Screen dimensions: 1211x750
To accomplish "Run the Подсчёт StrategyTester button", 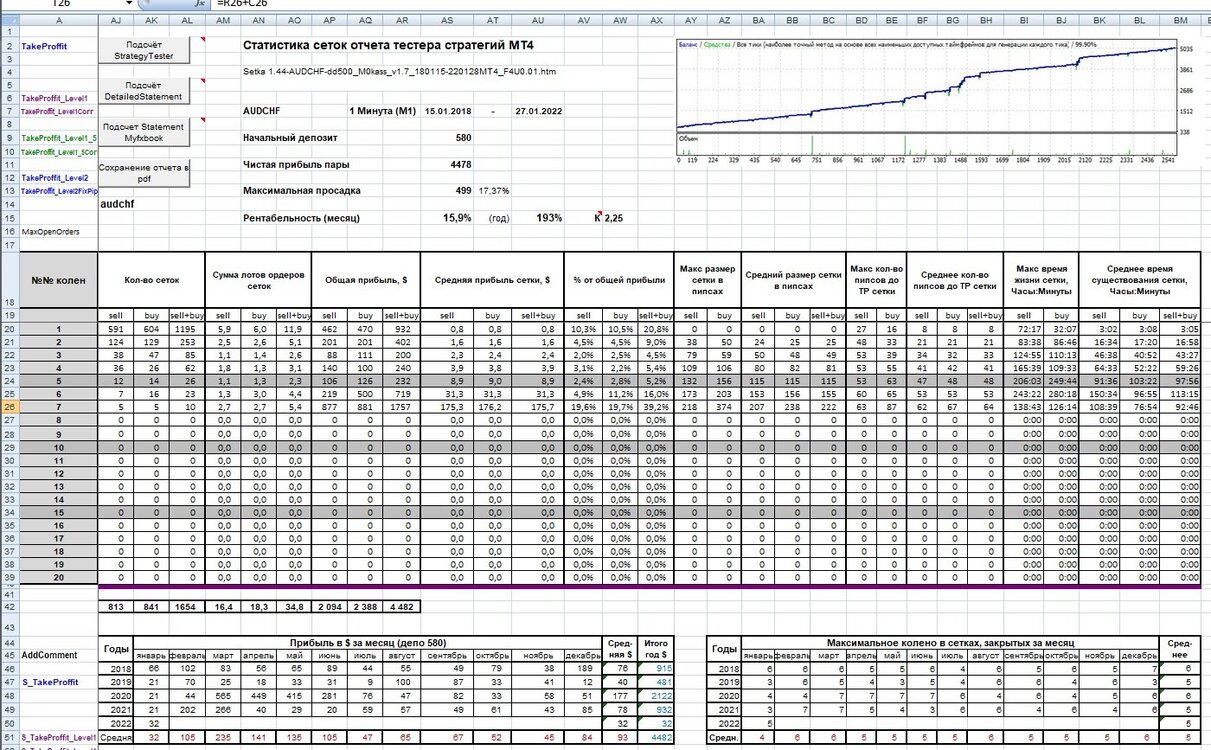I will click(143, 51).
